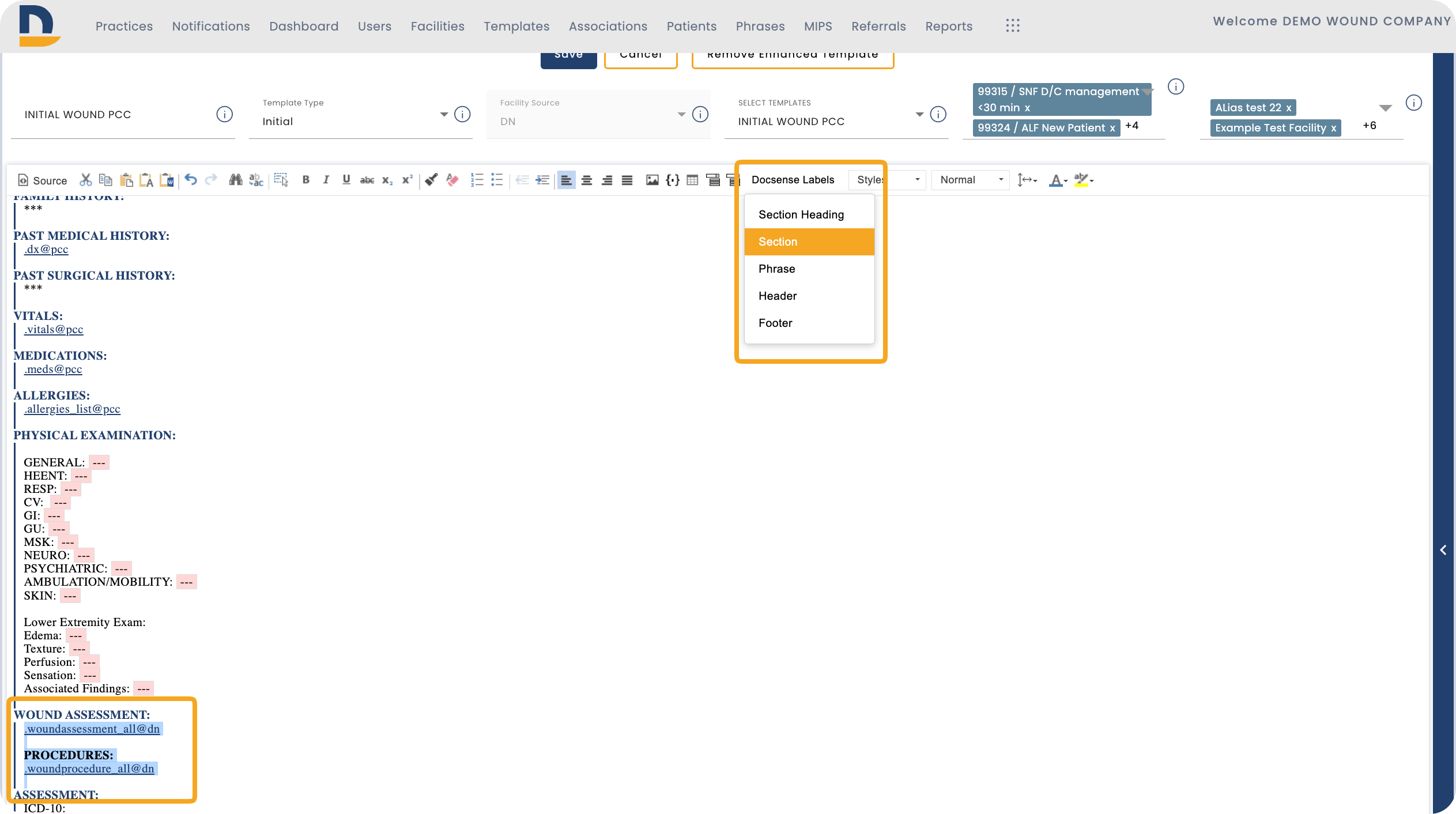Select Section Heading from Docsense Labels

coord(809,214)
